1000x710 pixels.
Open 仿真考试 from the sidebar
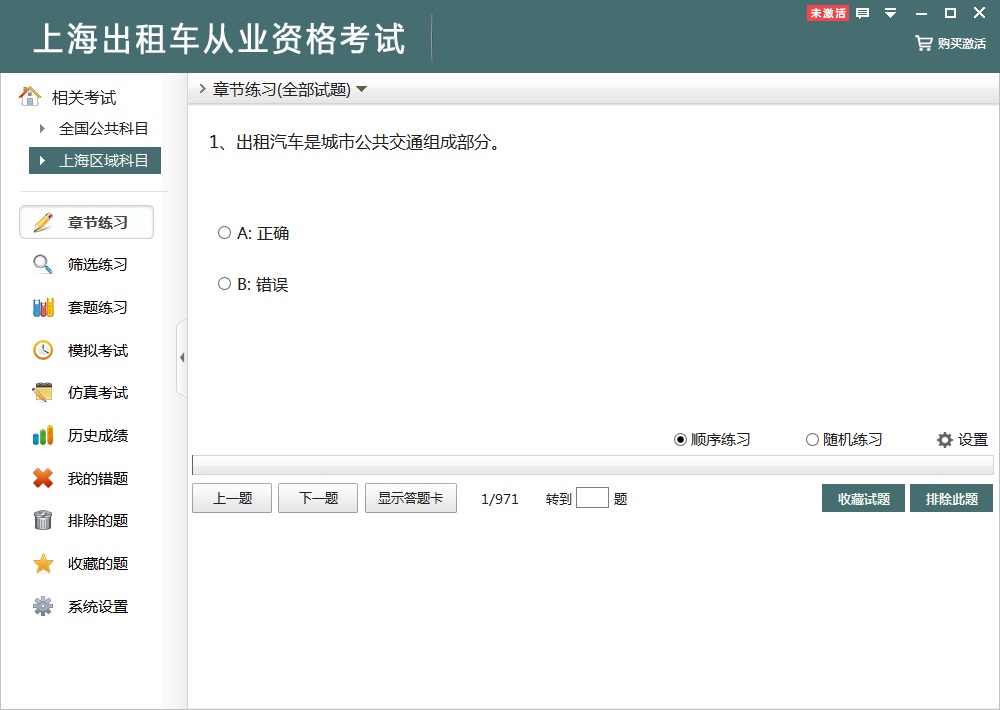click(97, 393)
